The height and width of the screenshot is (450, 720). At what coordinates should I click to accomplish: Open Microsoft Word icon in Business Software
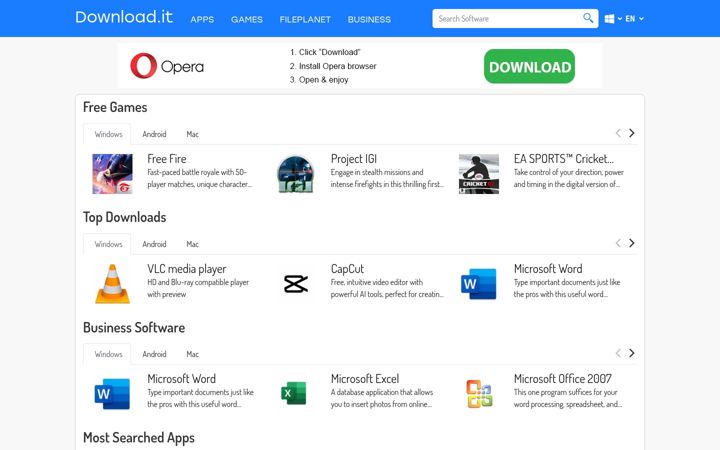pyautogui.click(x=112, y=394)
